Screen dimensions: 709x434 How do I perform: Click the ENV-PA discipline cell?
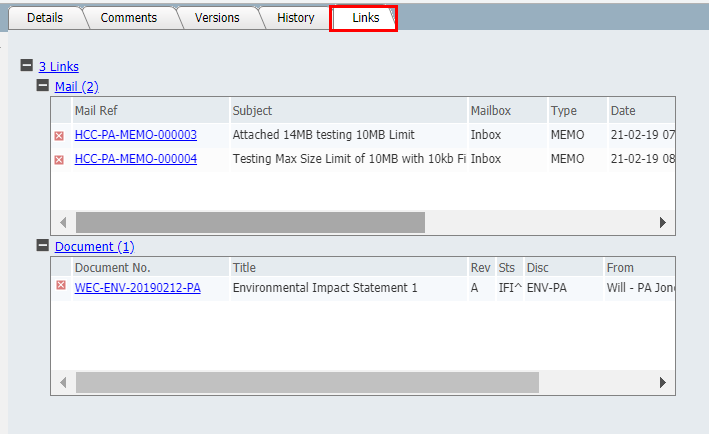tap(563, 288)
